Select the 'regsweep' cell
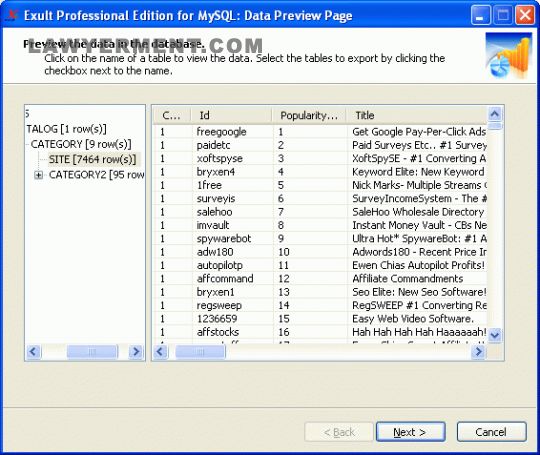 click(219, 306)
